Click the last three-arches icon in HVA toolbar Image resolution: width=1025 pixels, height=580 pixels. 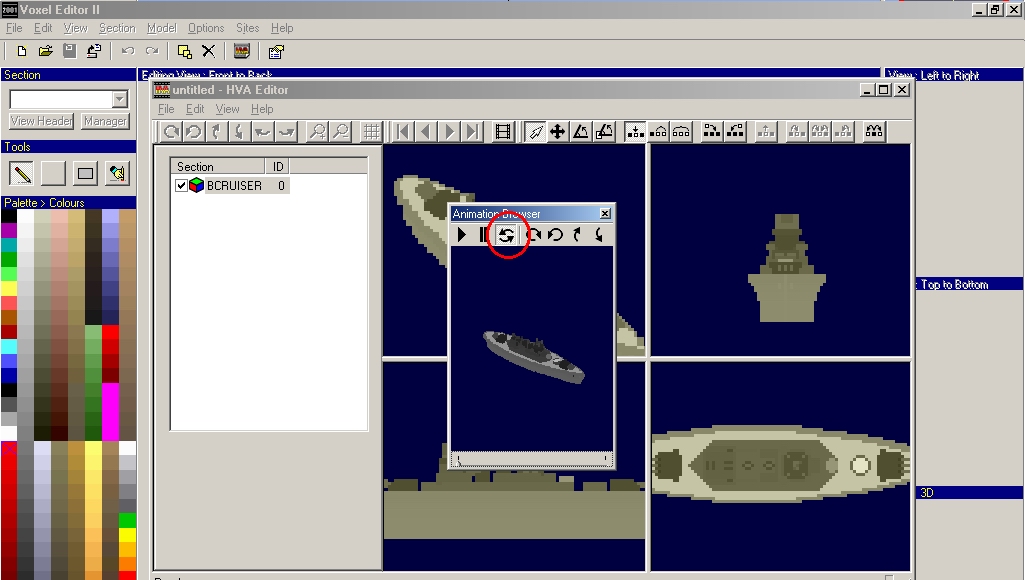(874, 132)
